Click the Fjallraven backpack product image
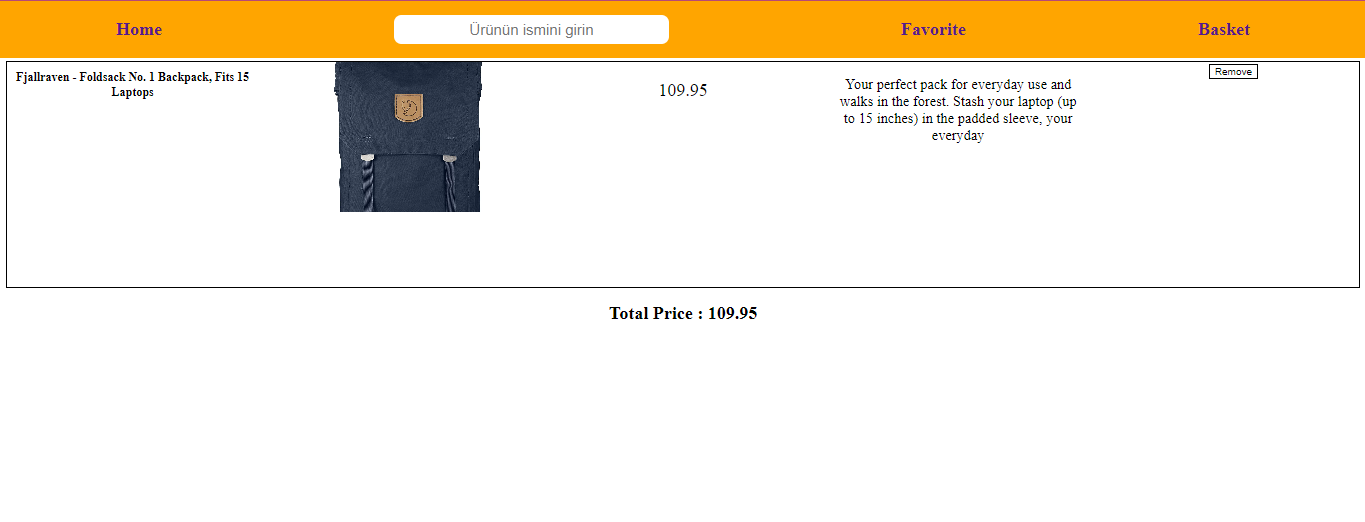1365x522 pixels. click(408, 137)
